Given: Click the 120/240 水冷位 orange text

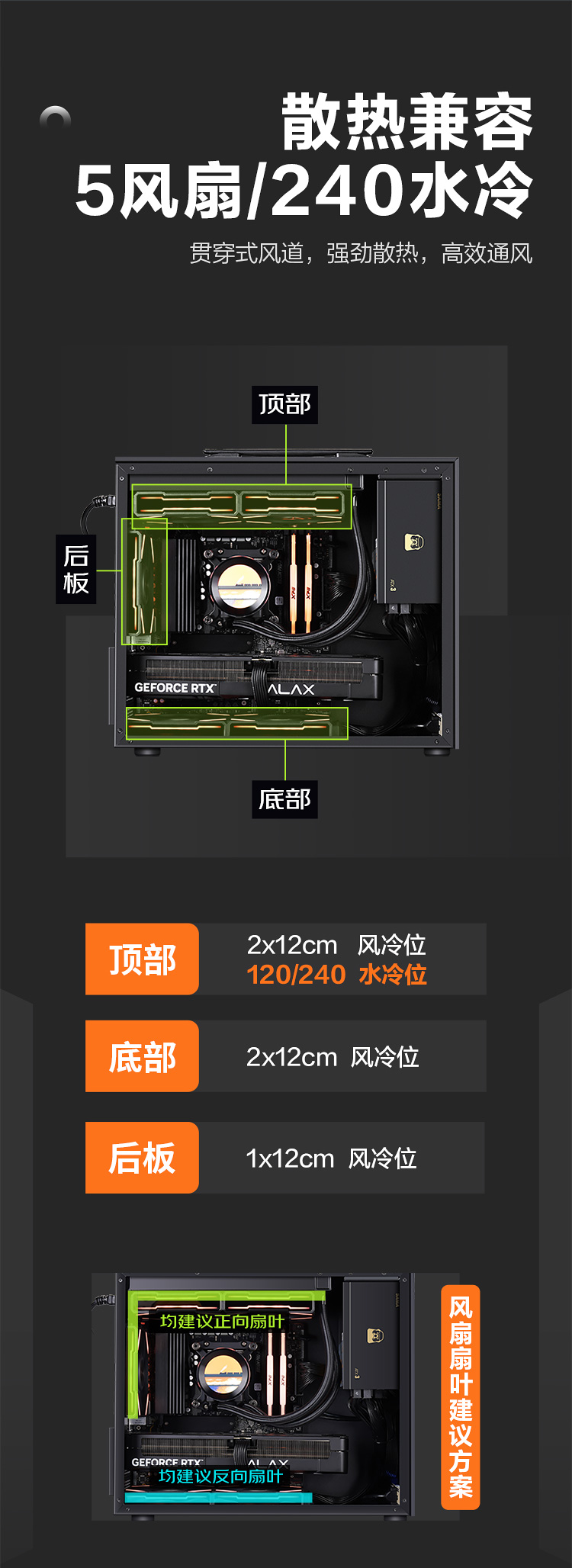Looking at the screenshot, I should tap(336, 975).
